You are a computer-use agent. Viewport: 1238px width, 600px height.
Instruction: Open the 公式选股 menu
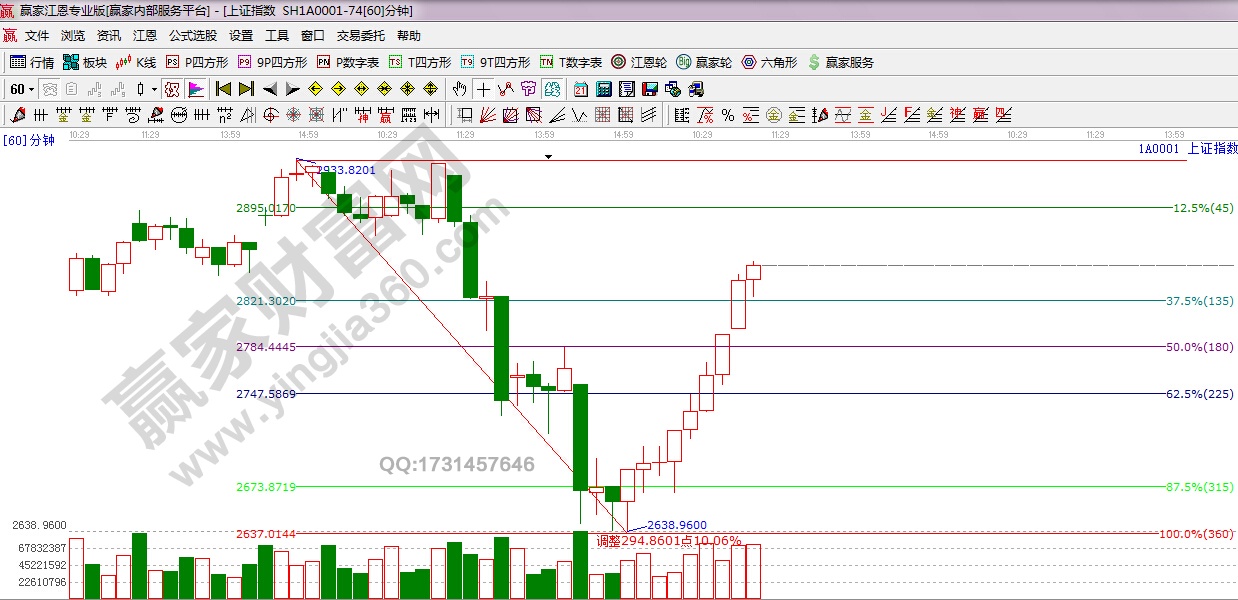(192, 35)
